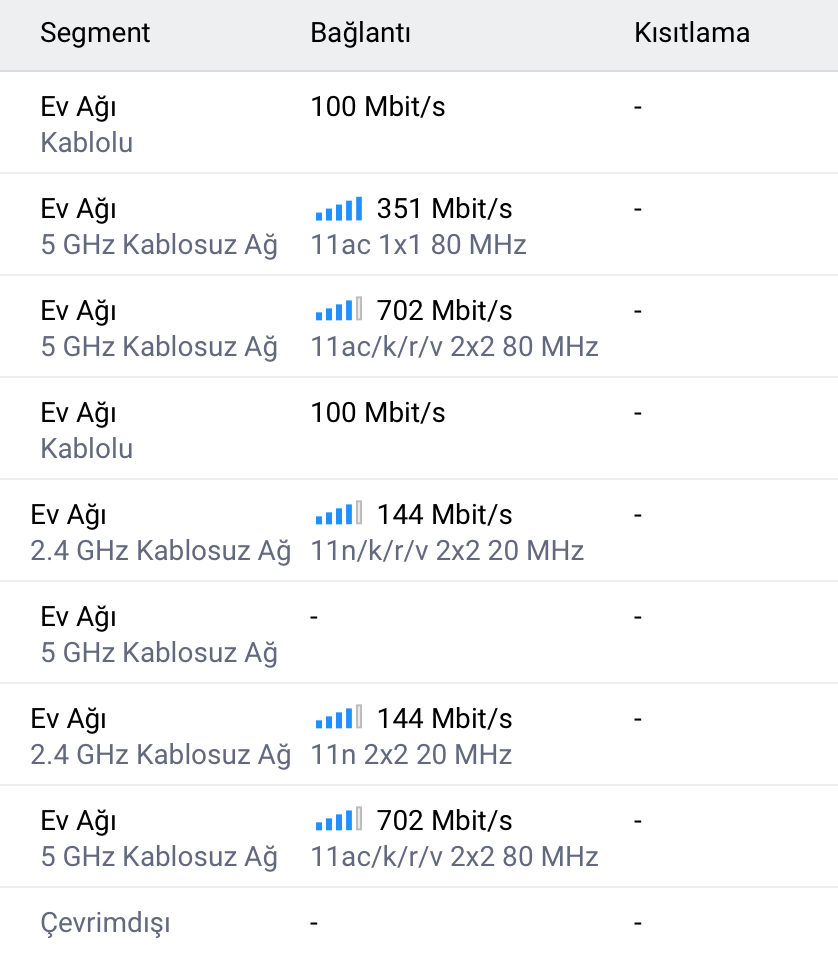Click the 5 GHz Kablosuz Ağ label in 351 Mbit/s row
This screenshot has width=838, height=954.
point(159,245)
